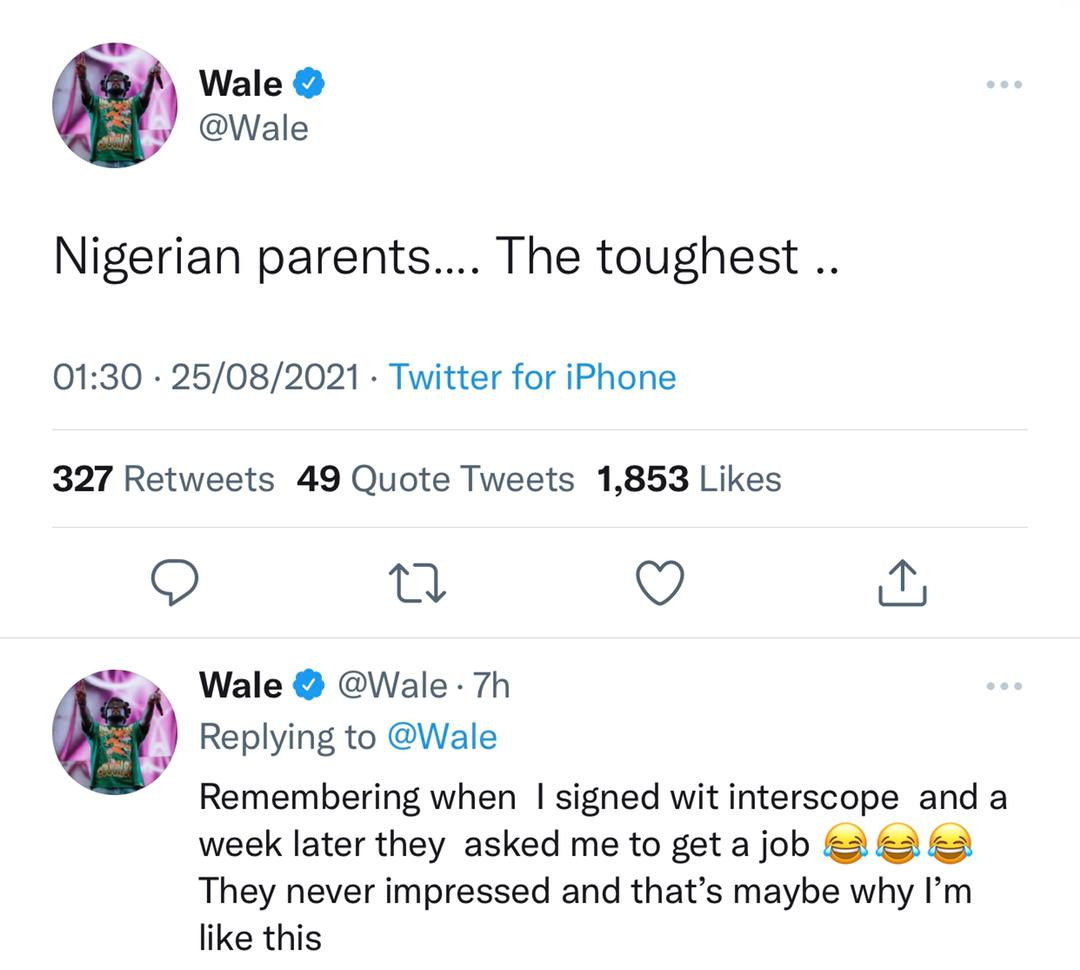Open the share upload icon

(x=902, y=583)
